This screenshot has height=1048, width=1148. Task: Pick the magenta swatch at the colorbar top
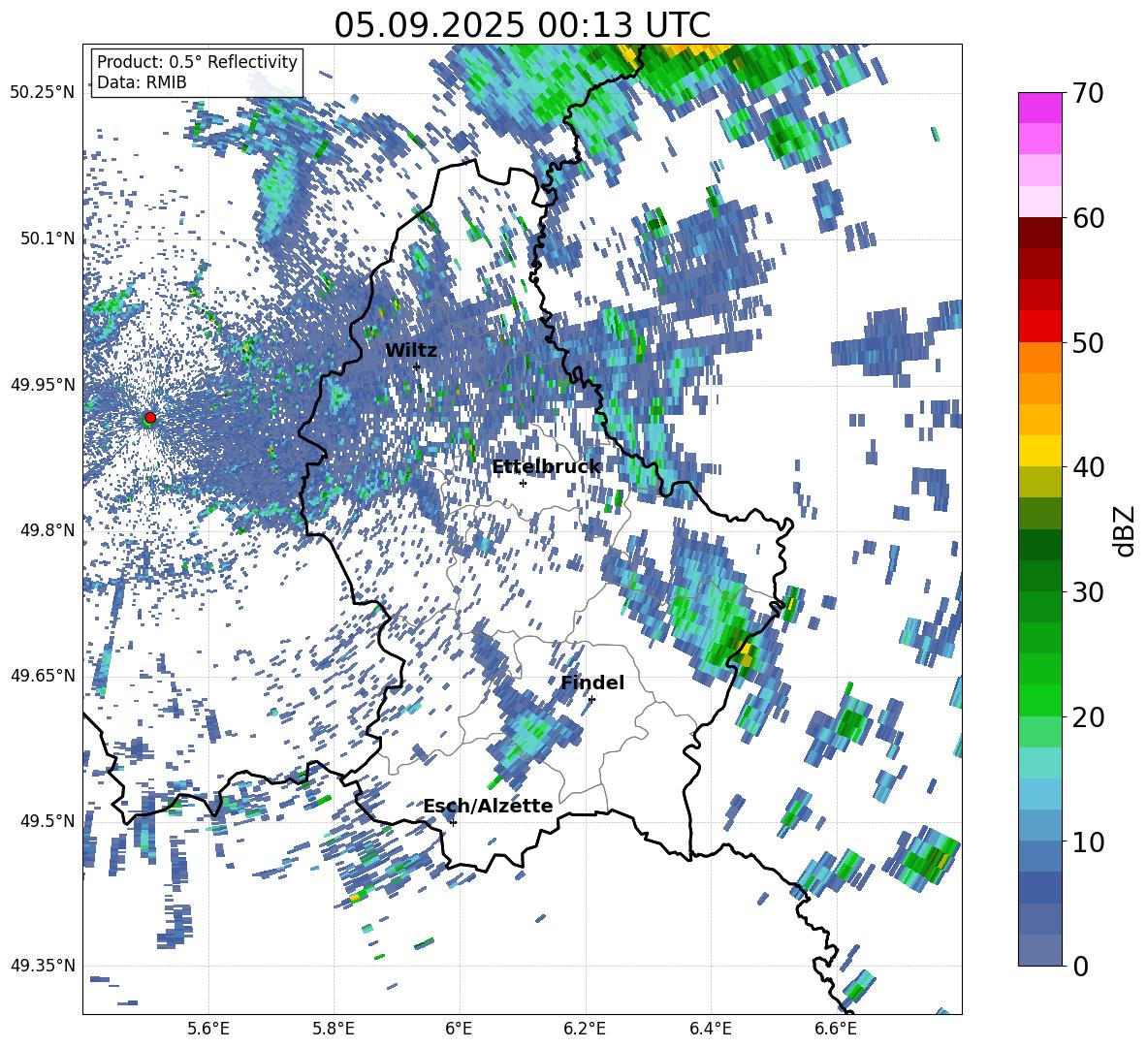click(x=1039, y=108)
